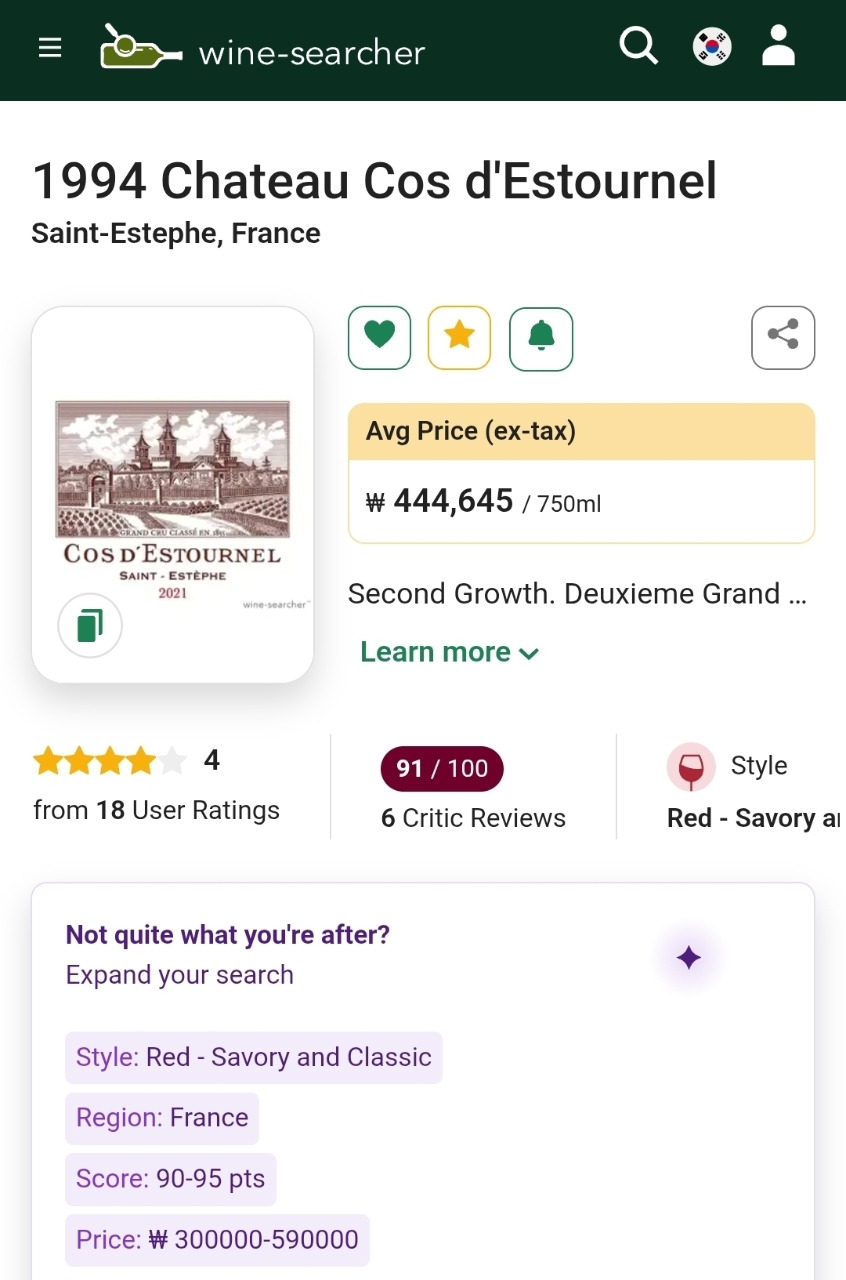Screen dimensions: 846x1280
Task: Open the Avg Price (ex-tax) box
Action: click(581, 473)
